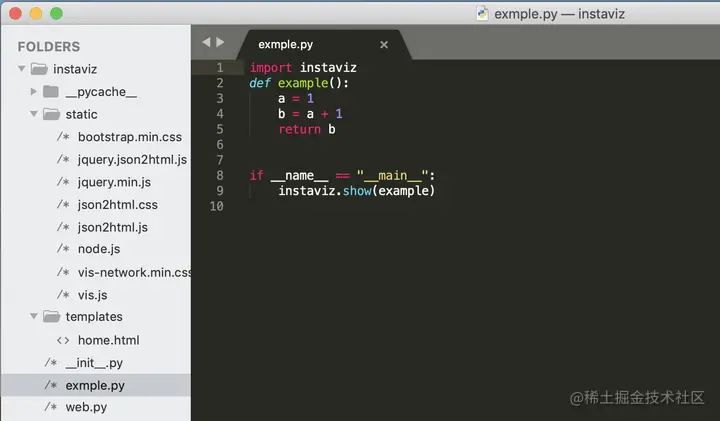Click file icon beside __init__.py

tap(51, 363)
